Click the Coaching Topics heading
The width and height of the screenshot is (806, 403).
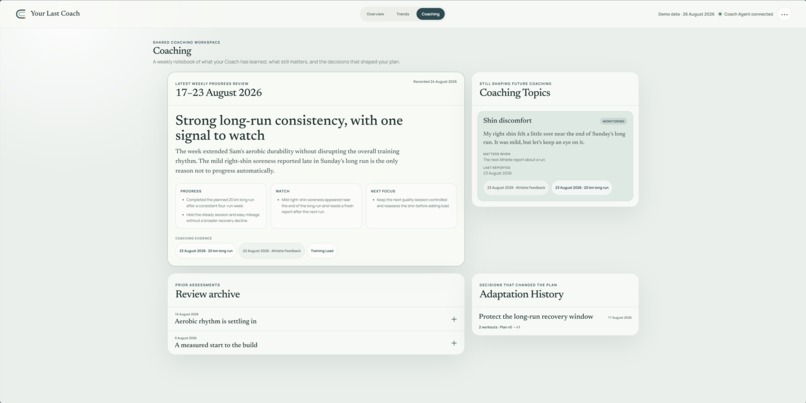[x=515, y=93]
